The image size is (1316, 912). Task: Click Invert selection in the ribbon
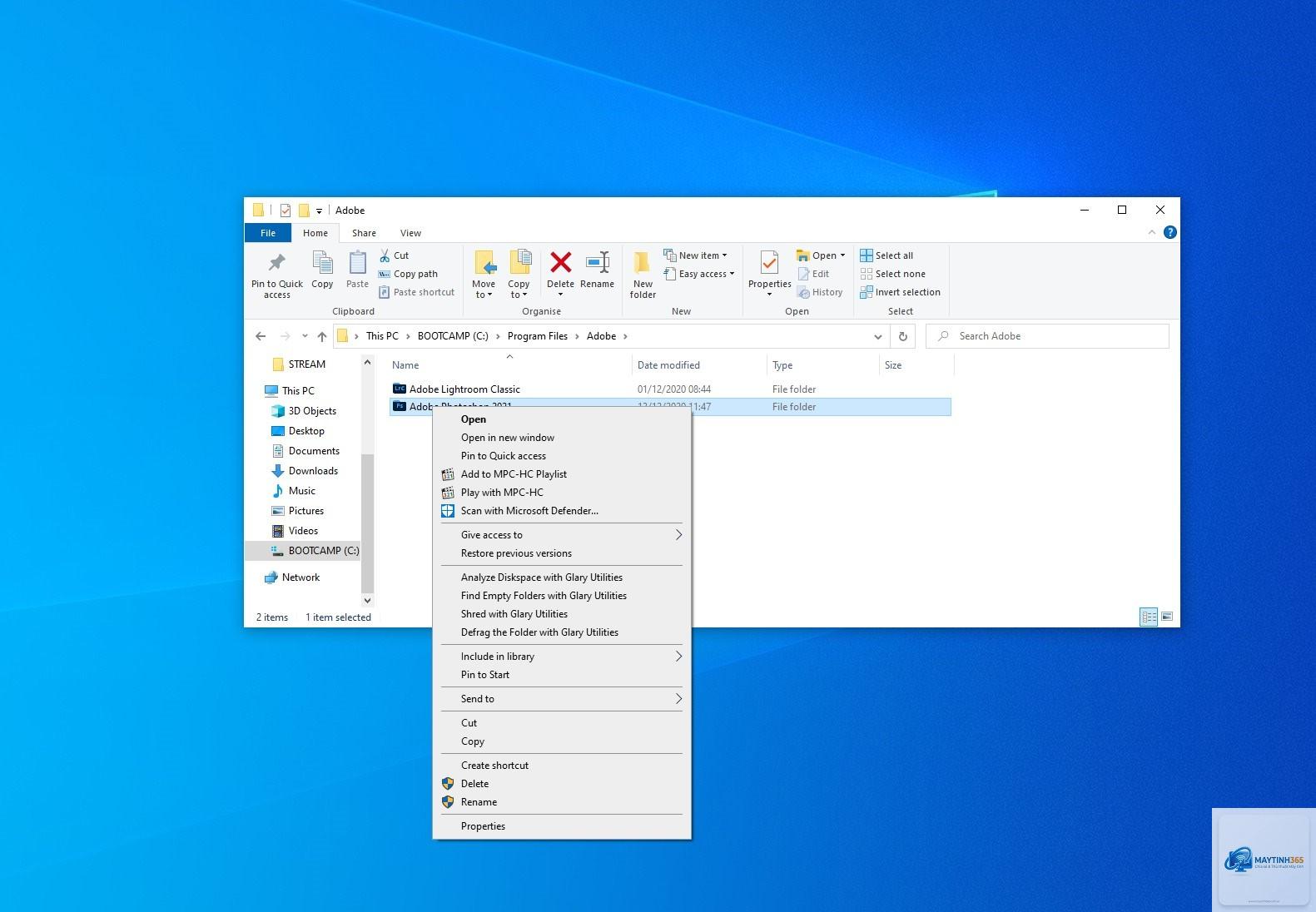(900, 292)
